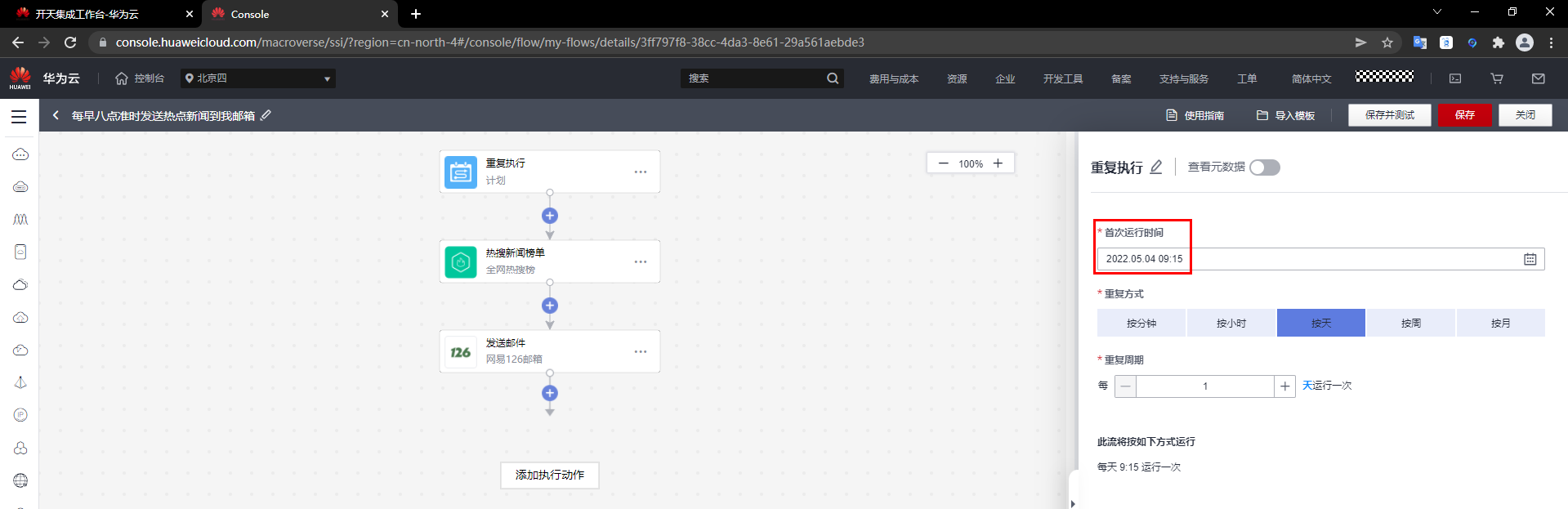The image size is (1568, 509).
Task: Zoom in the canvas with plus
Action: coord(998,163)
